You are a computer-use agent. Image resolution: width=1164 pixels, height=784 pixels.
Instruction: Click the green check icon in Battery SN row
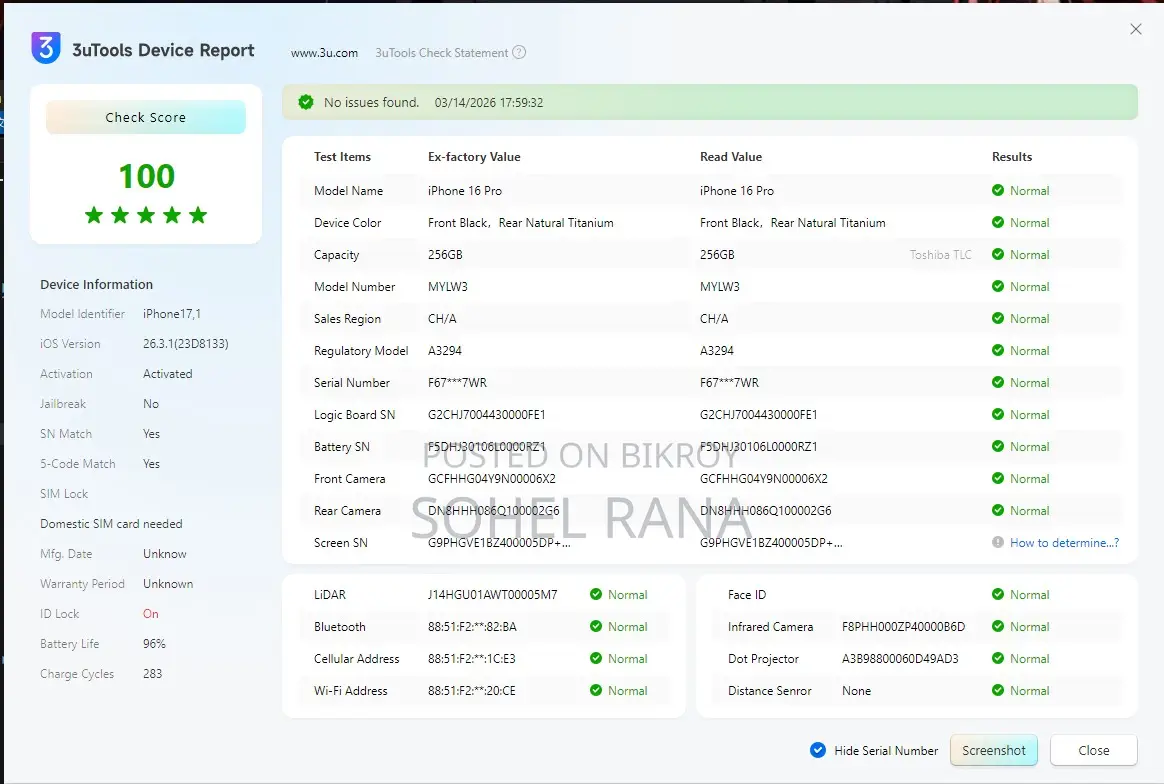998,445
